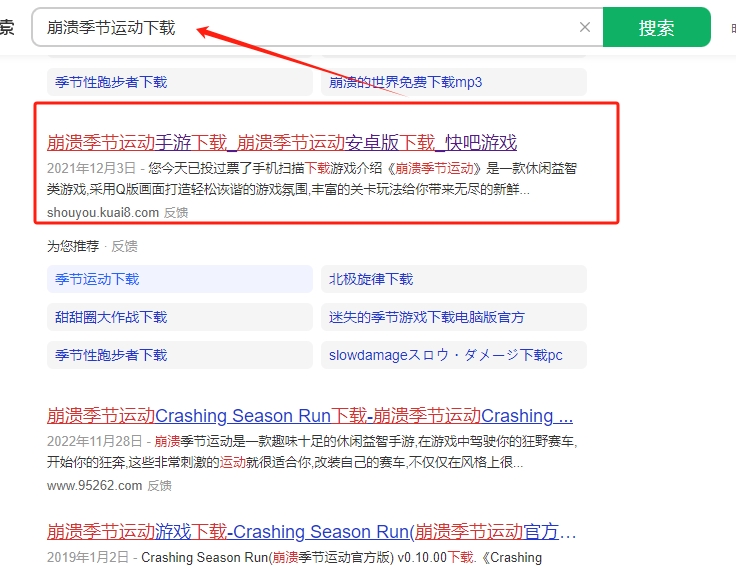Image resolution: width=736 pixels, height=566 pixels.
Task: Click 反馈 next to www.95262.com
Action: pos(161,486)
